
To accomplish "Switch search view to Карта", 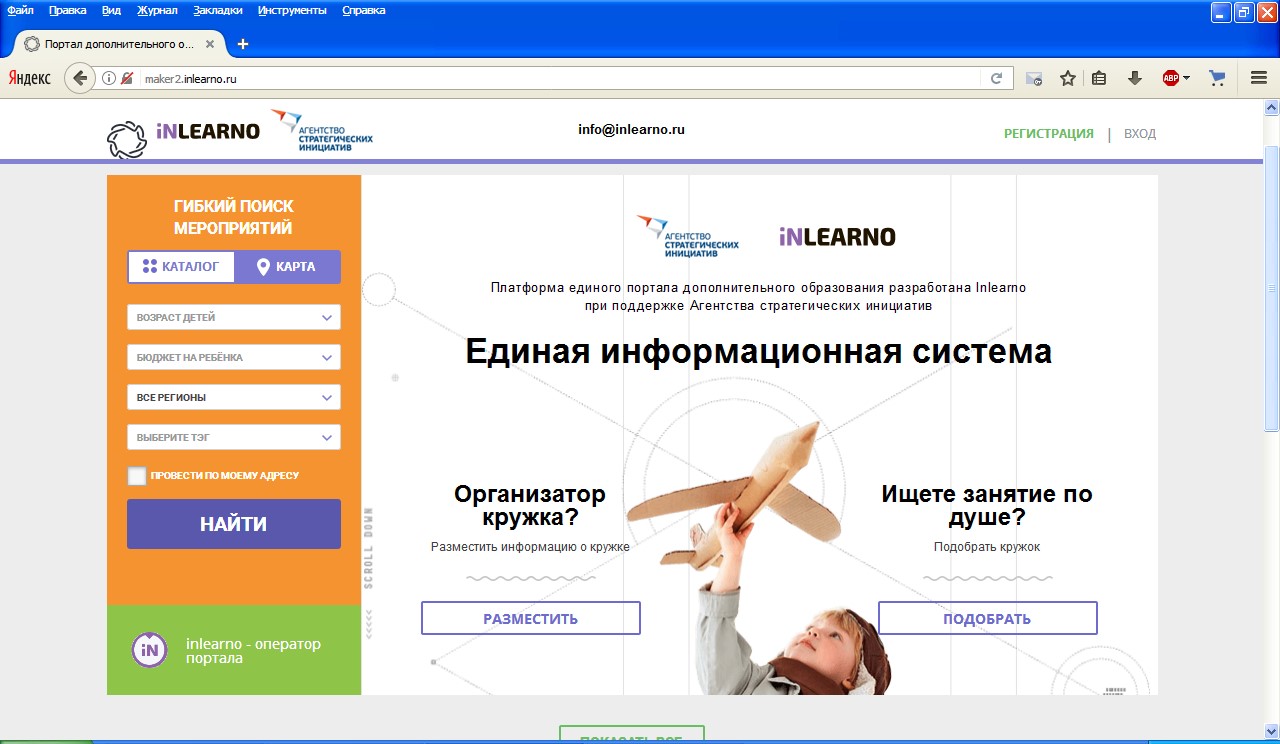I will coord(287,267).
